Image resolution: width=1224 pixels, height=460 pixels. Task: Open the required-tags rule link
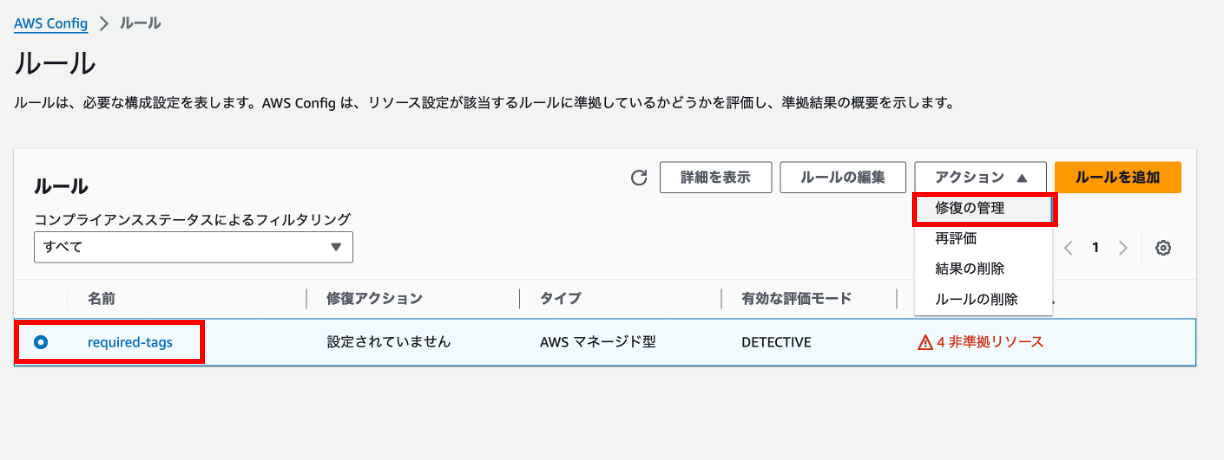[130, 342]
